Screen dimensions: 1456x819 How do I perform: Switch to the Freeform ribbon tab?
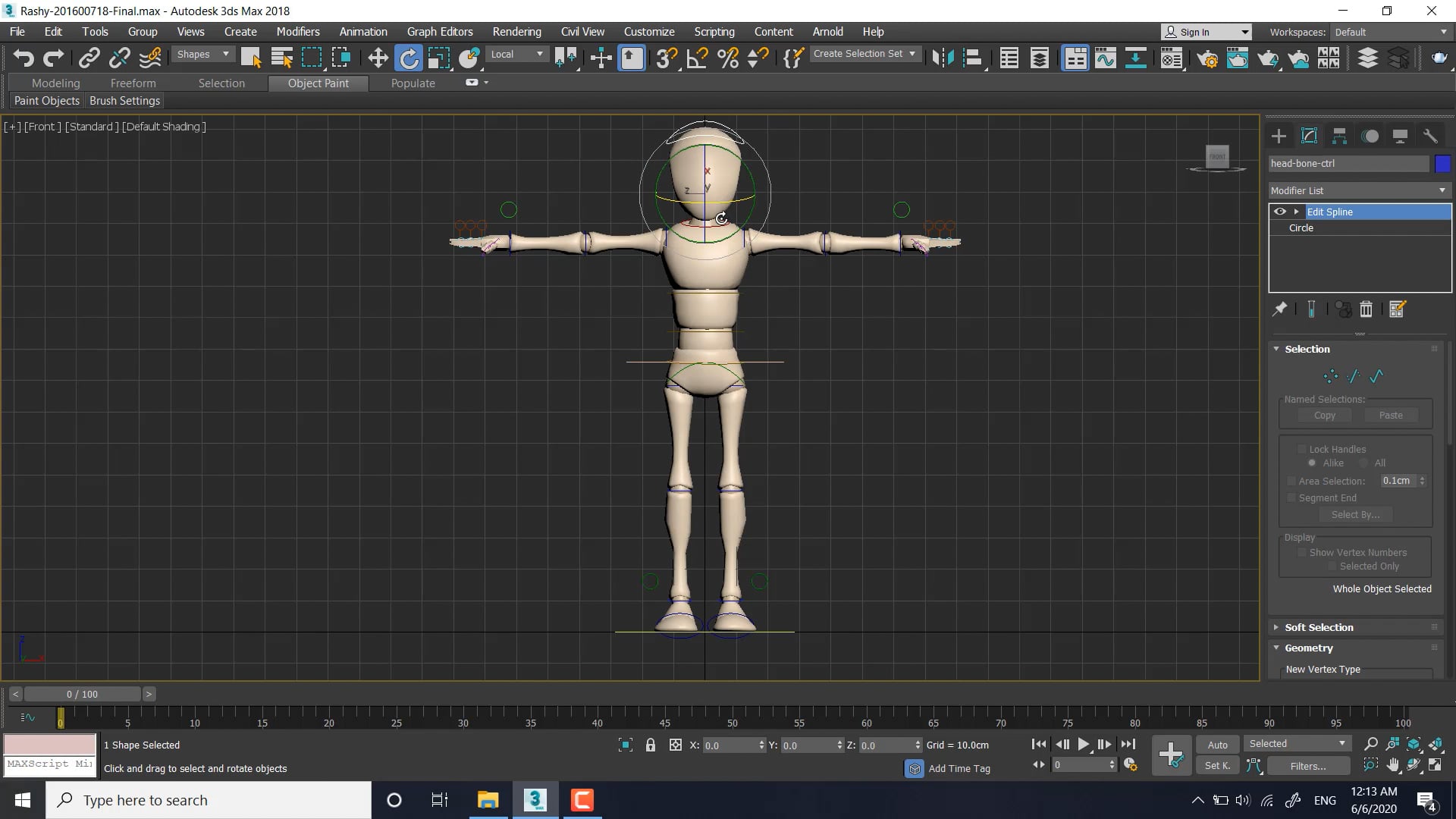point(133,83)
